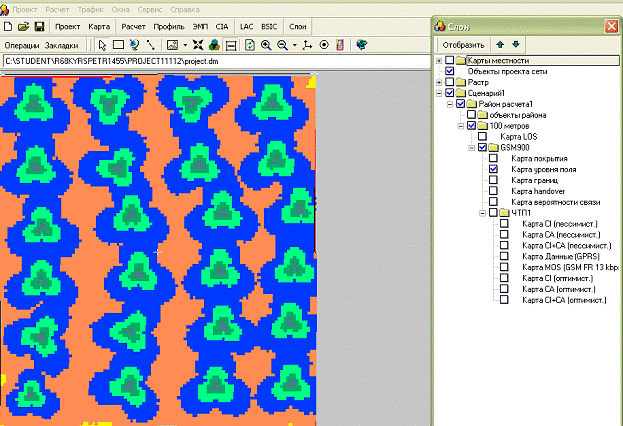Image resolution: width=623 pixels, height=426 pixels.
Task: Expand the Карты местности tree node
Action: point(439,62)
